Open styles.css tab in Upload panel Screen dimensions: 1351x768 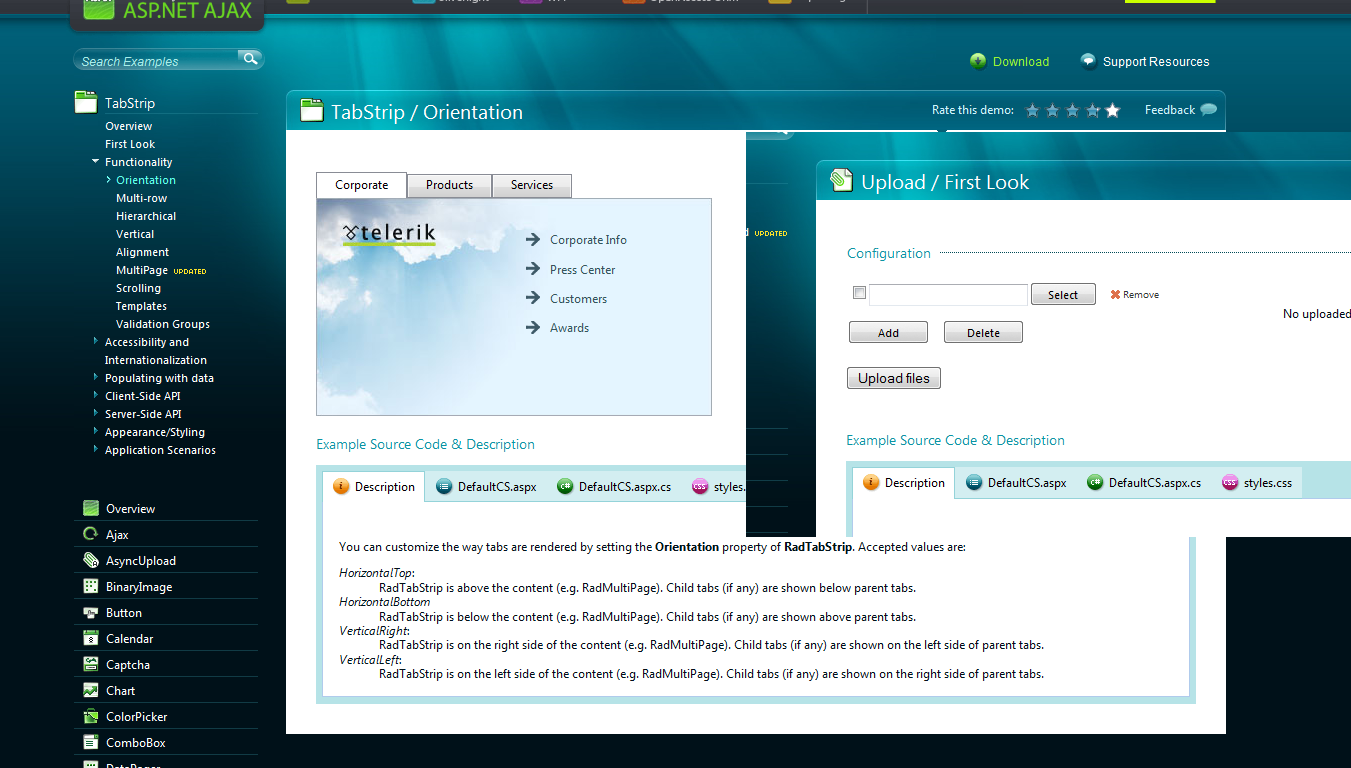click(1257, 483)
